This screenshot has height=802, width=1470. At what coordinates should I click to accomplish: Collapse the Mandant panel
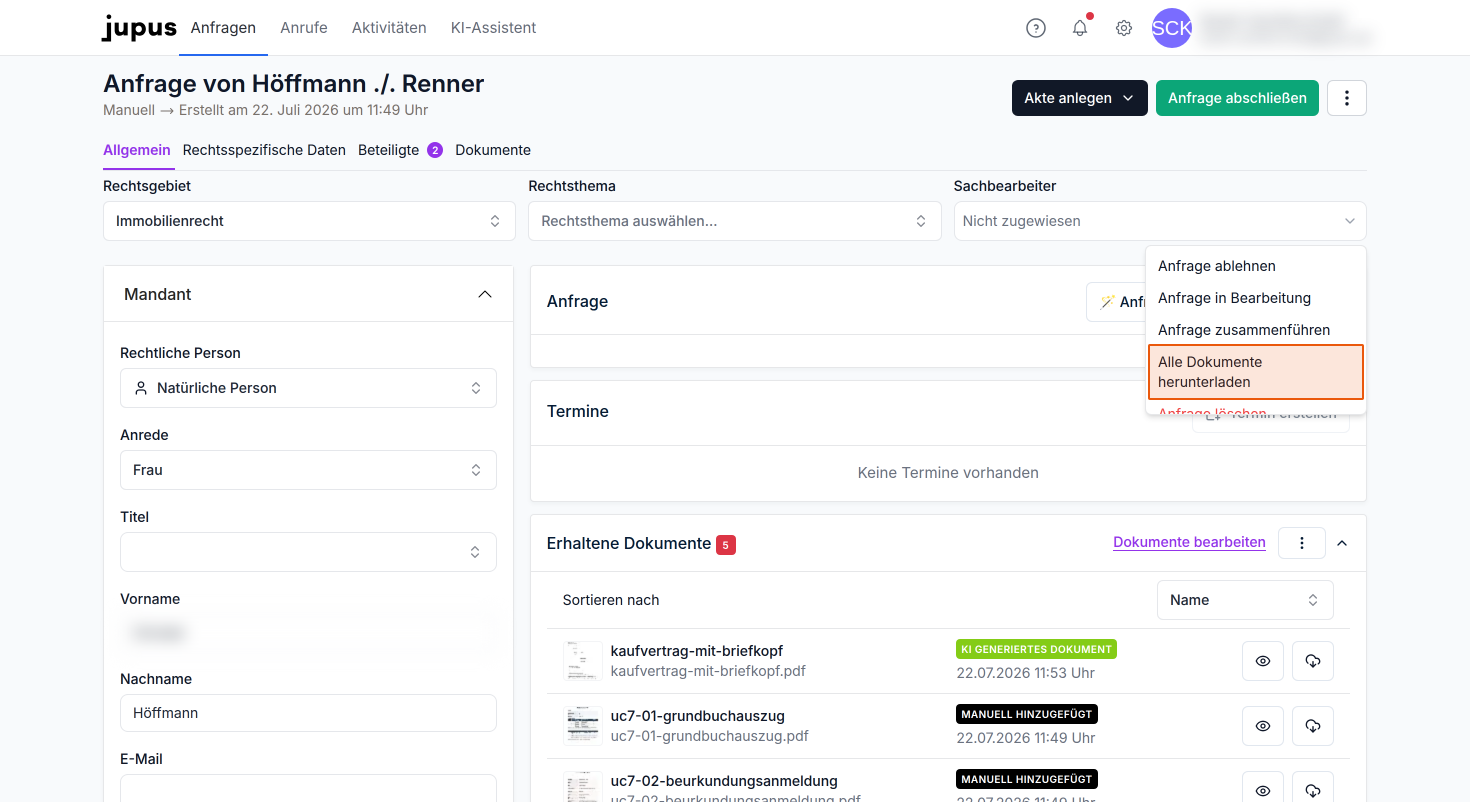[485, 294]
